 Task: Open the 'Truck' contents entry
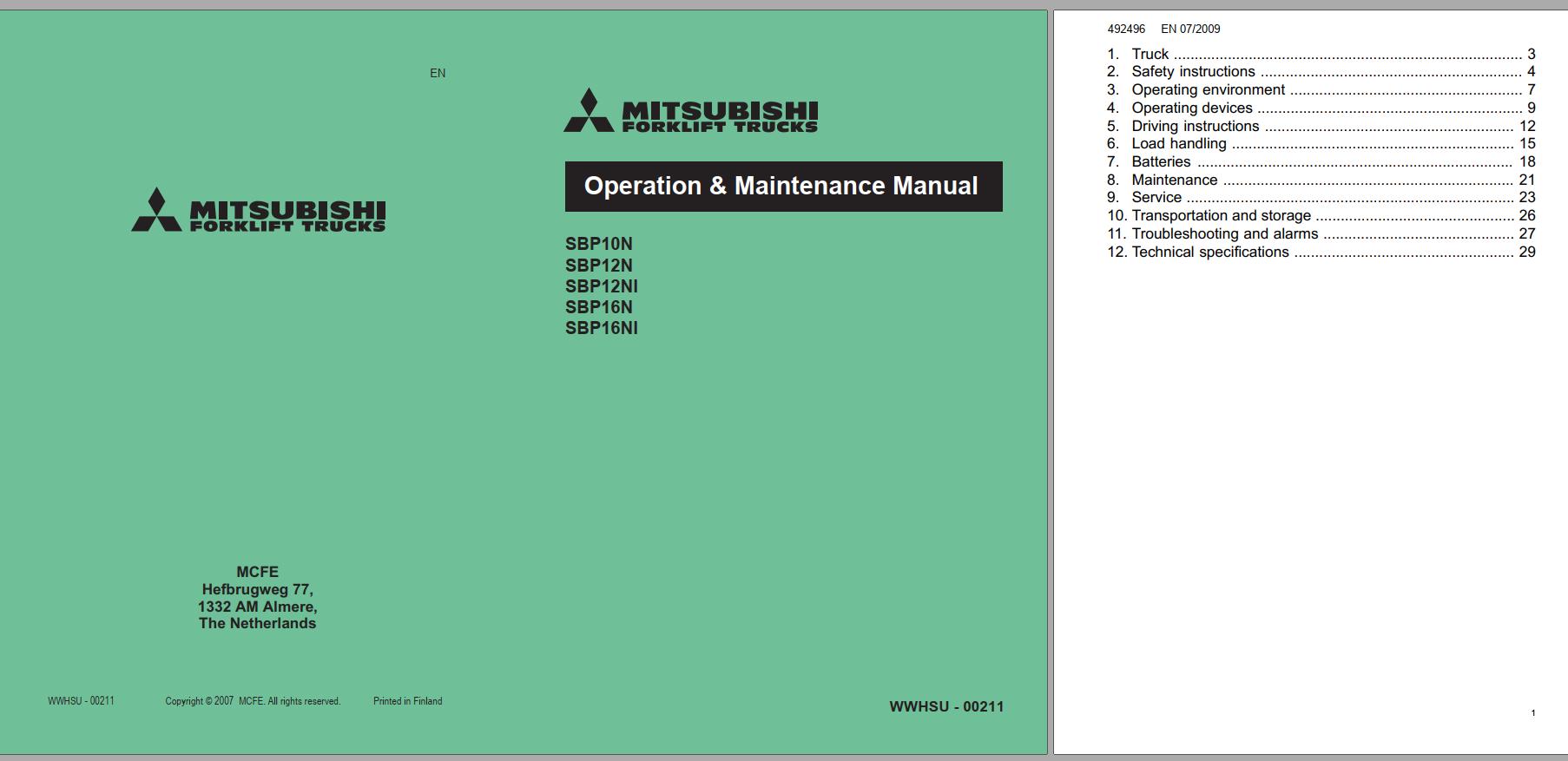[x=1321, y=54]
